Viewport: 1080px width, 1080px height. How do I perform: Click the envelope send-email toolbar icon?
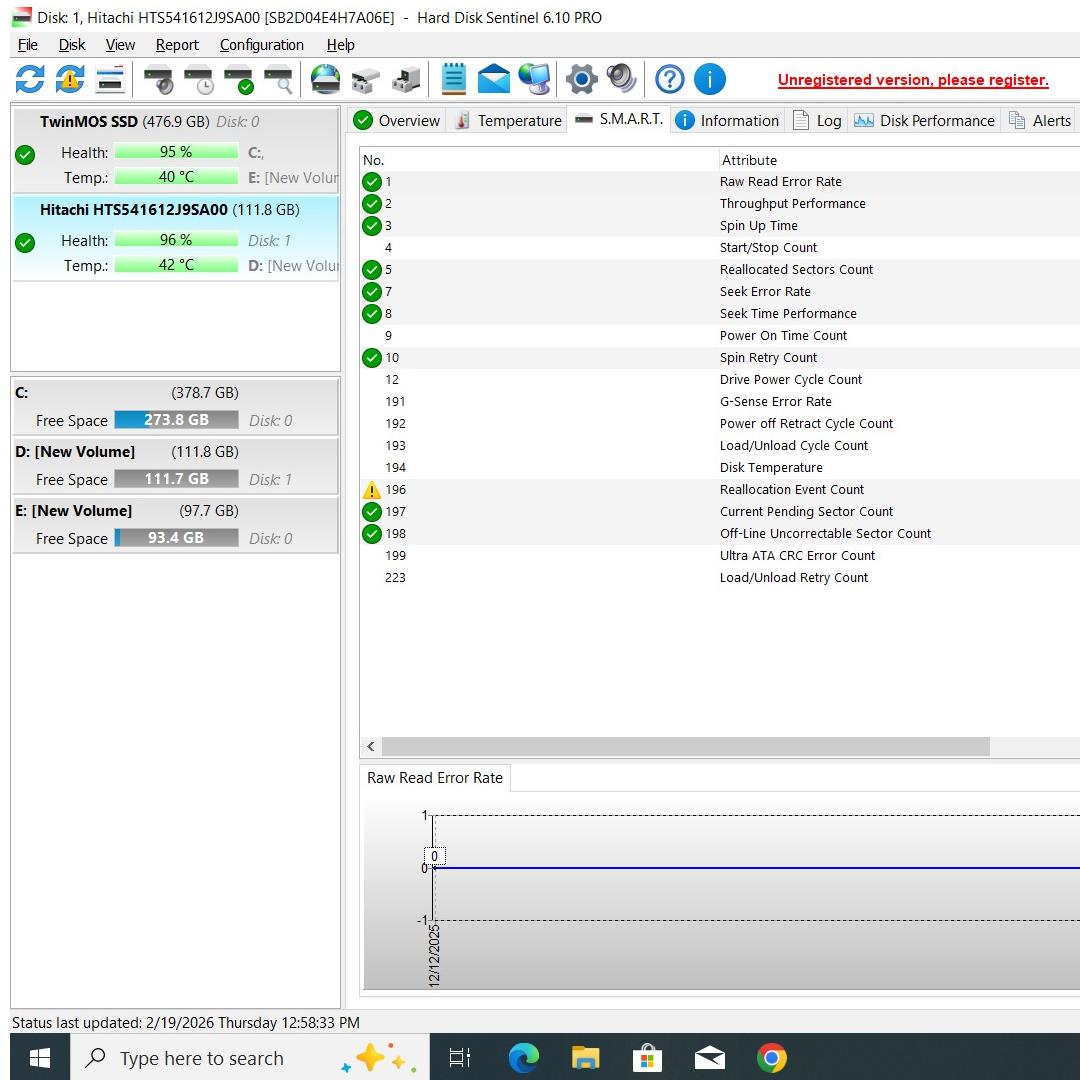(493, 79)
